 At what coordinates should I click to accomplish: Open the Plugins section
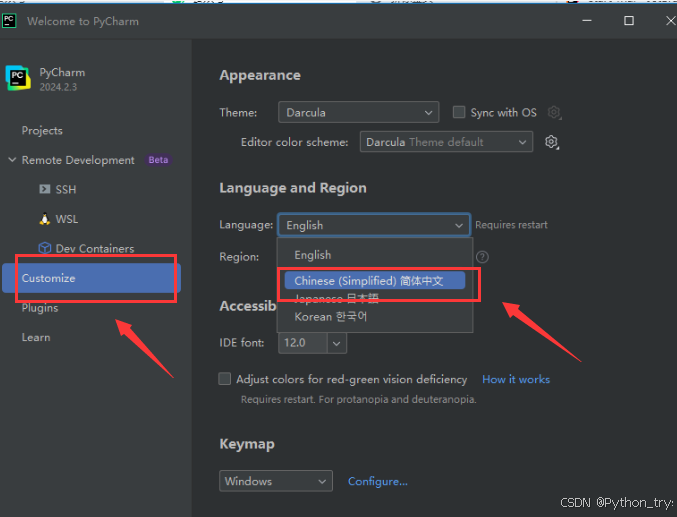[x=40, y=308]
